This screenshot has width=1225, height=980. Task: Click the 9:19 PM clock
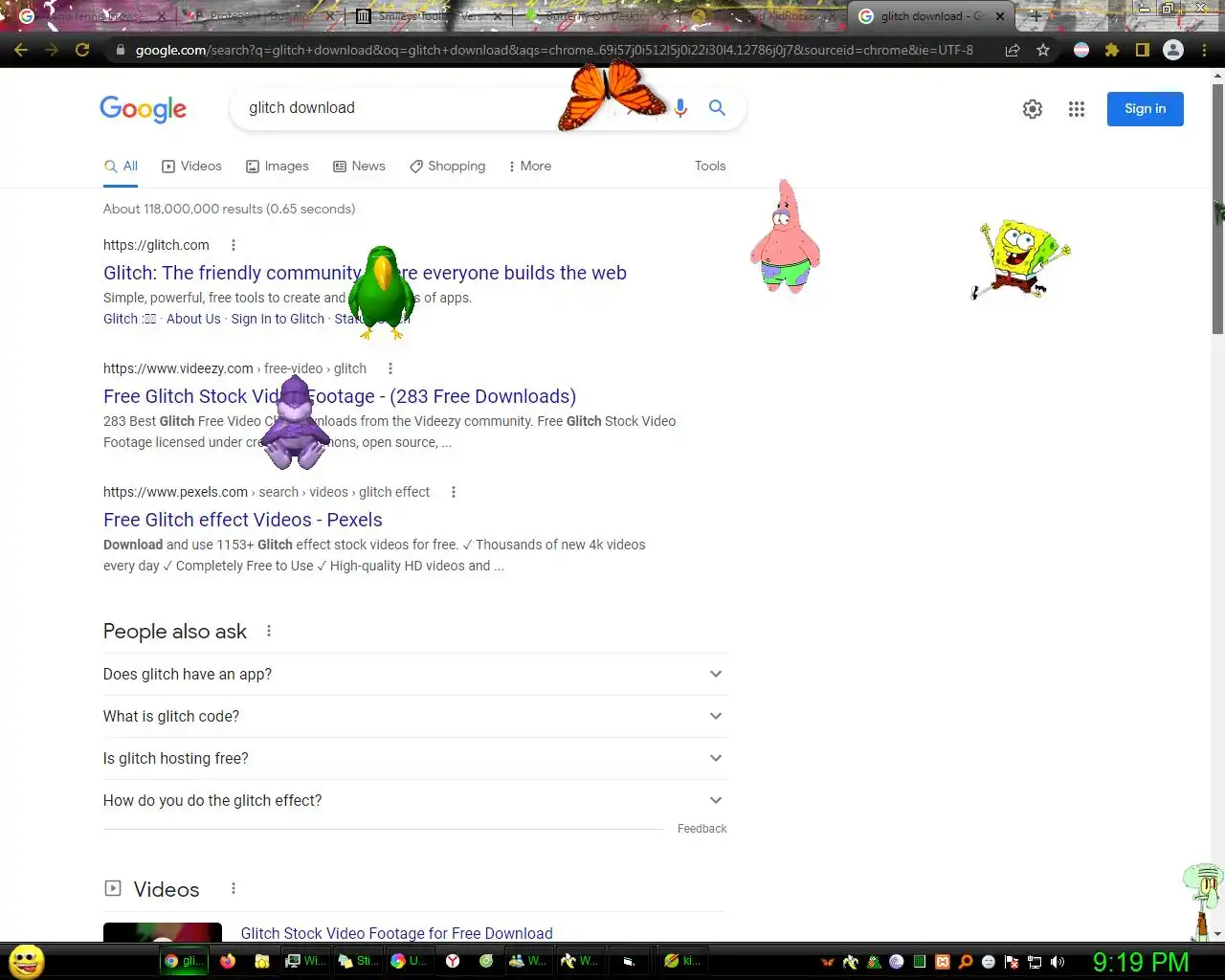pyautogui.click(x=1141, y=962)
